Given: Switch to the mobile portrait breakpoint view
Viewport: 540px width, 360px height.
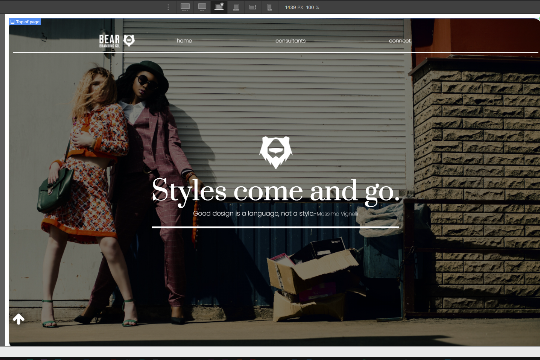Looking at the screenshot, I should [269, 7].
